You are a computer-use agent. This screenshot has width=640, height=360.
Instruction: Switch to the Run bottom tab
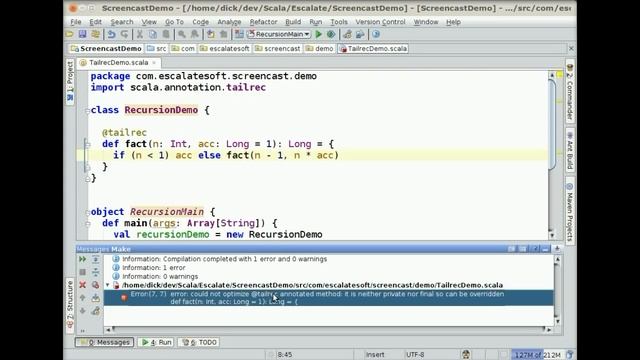(157, 342)
